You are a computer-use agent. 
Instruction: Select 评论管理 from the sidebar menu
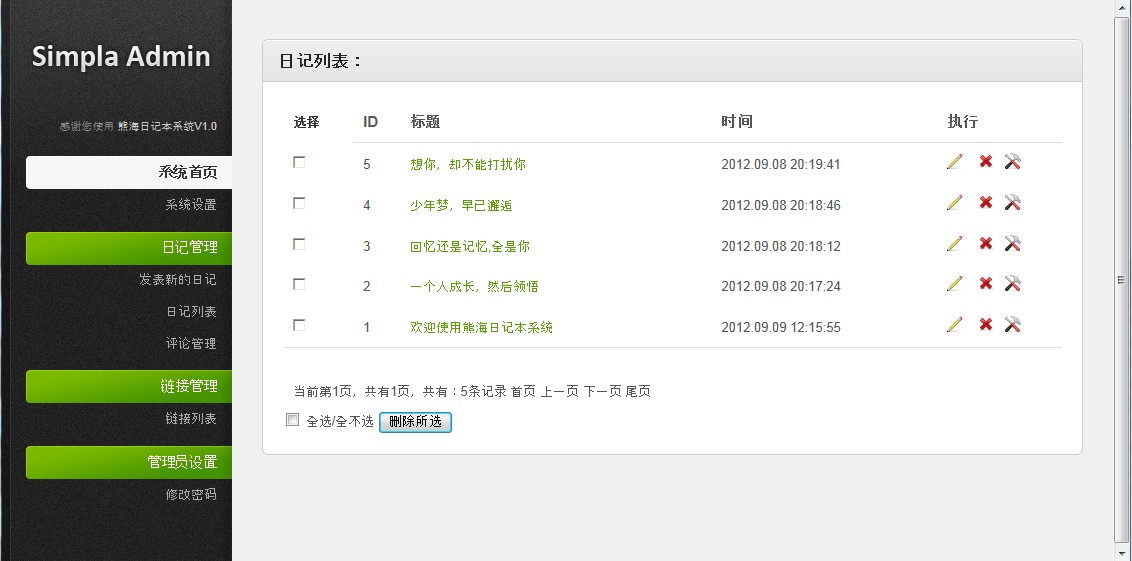pos(191,344)
